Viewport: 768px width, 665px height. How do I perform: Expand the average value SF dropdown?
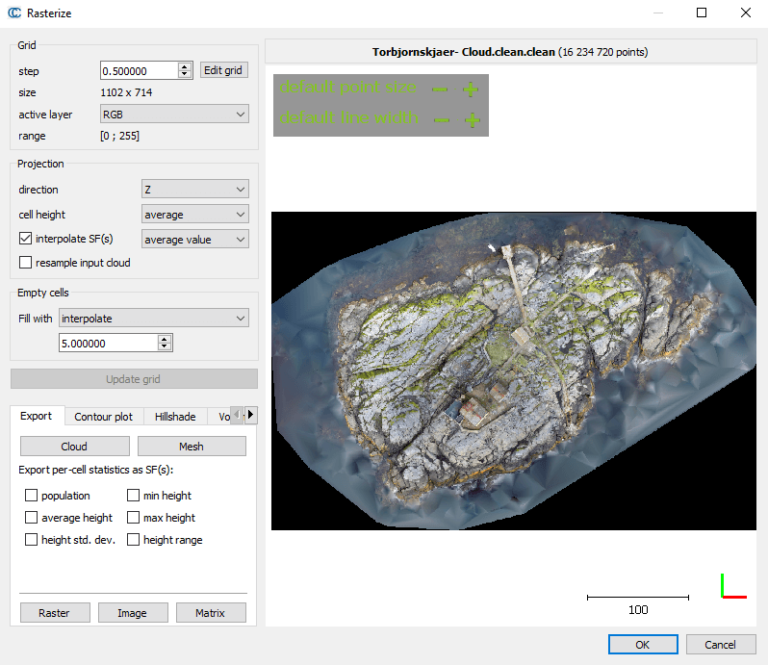pyautogui.click(x=195, y=239)
